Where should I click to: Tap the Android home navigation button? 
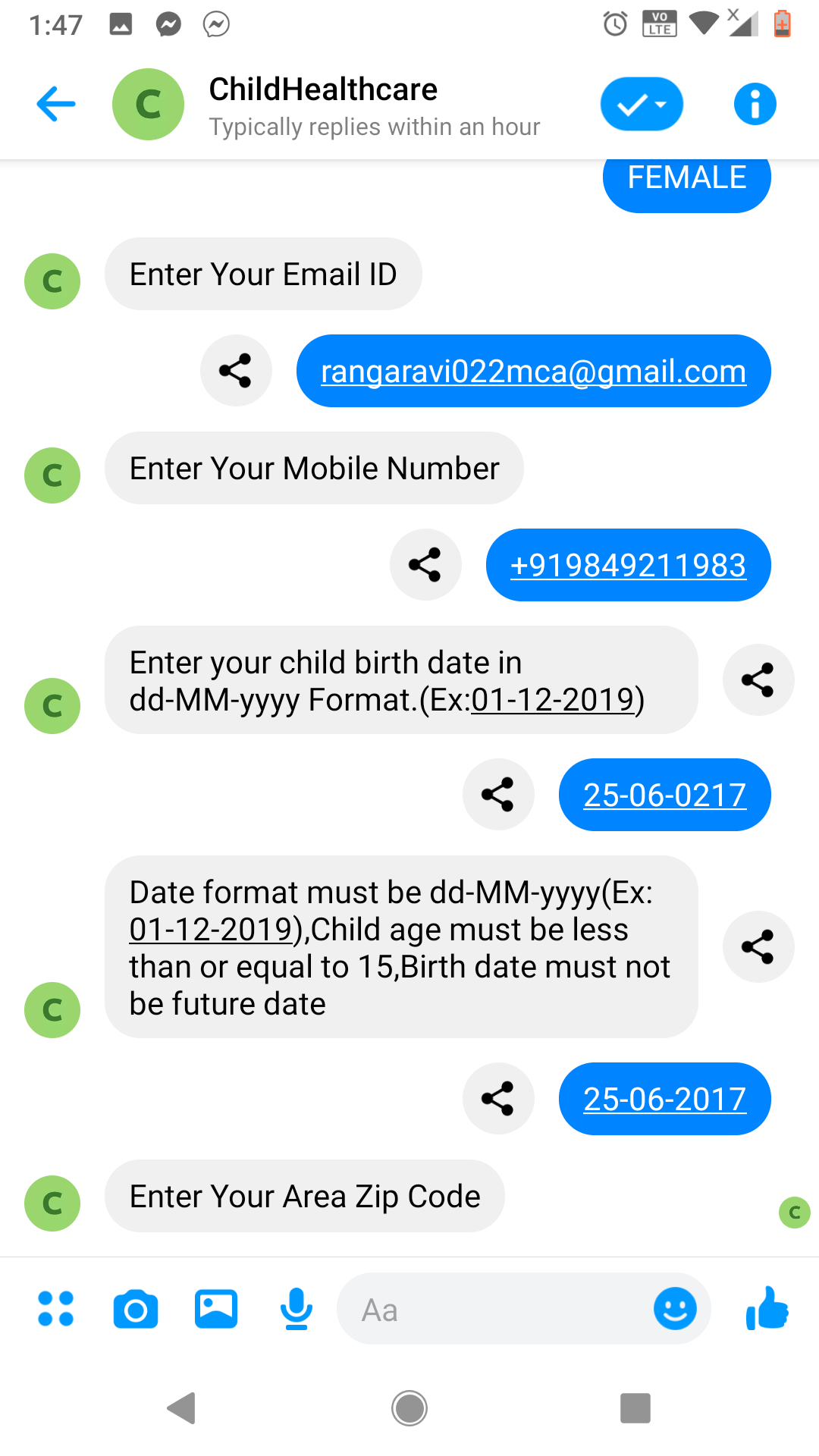coord(409,1408)
